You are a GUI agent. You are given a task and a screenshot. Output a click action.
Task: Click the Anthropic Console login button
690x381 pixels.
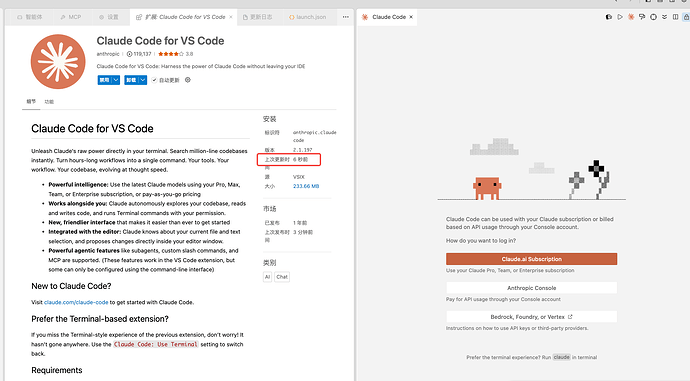click(x=531, y=288)
